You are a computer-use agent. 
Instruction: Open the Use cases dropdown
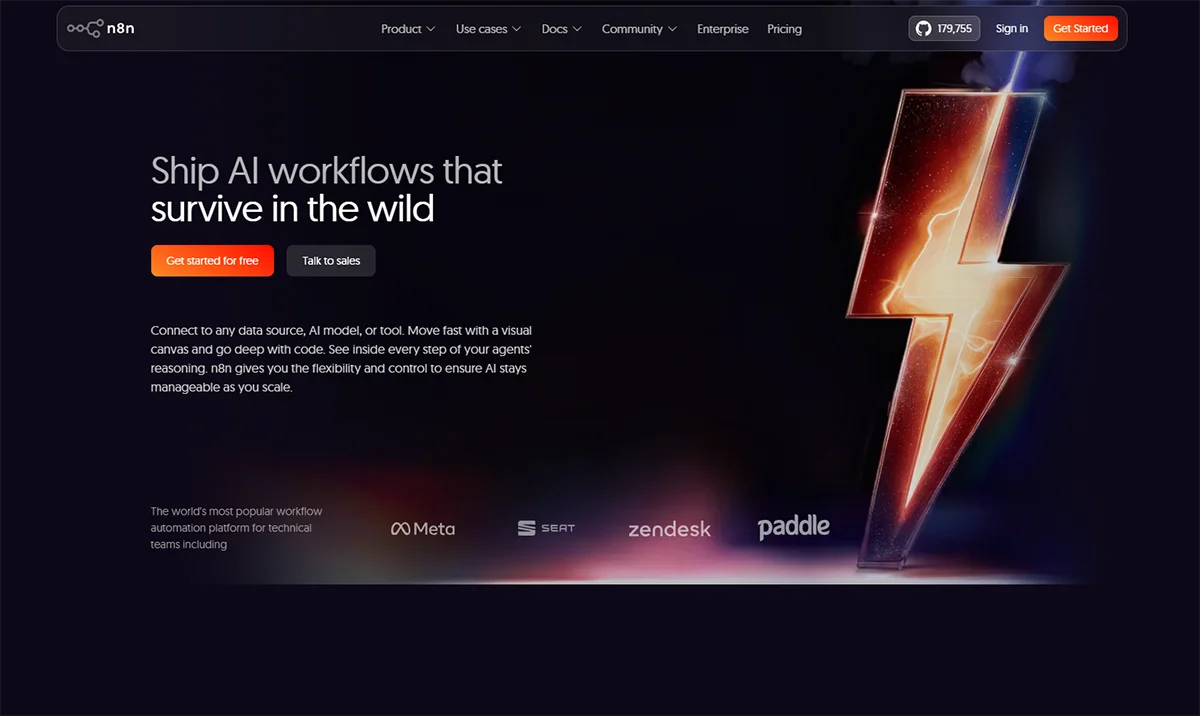482,29
